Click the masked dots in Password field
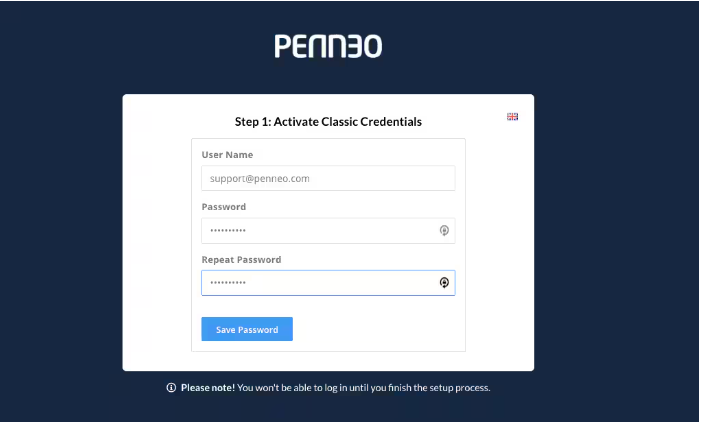This screenshot has height=423, width=701. click(x=228, y=231)
